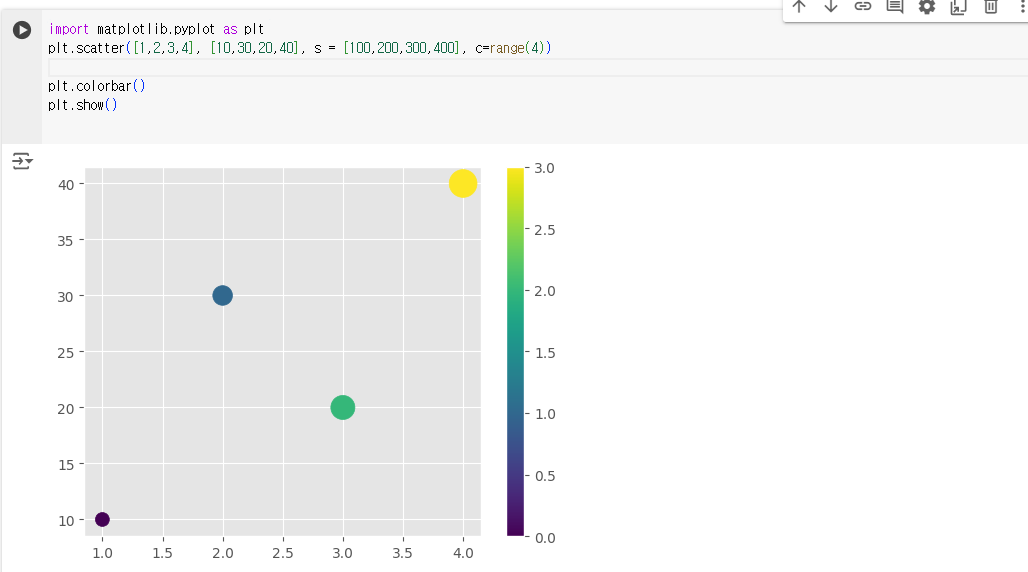
Task: Move the cell down with the down arrow
Action: click(831, 7)
